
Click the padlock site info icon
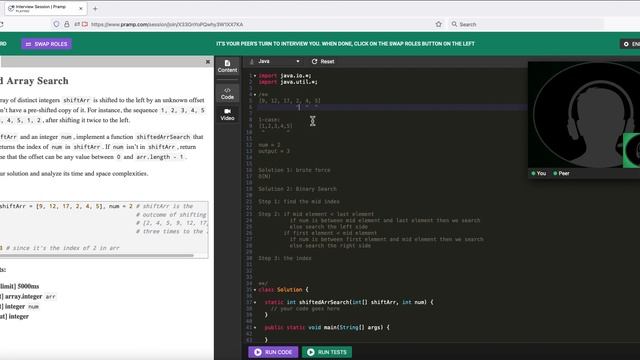coord(67,24)
